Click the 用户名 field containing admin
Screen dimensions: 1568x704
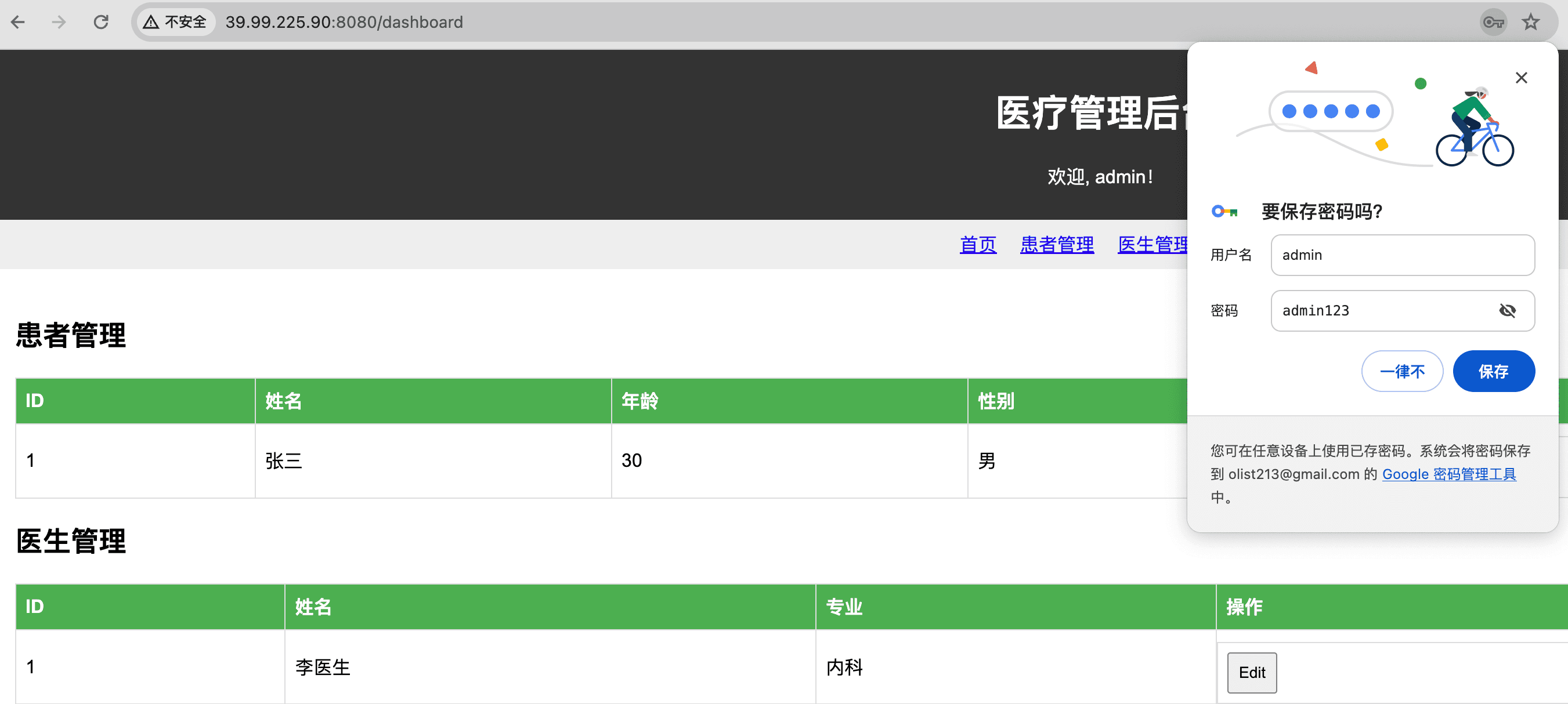click(x=1403, y=255)
